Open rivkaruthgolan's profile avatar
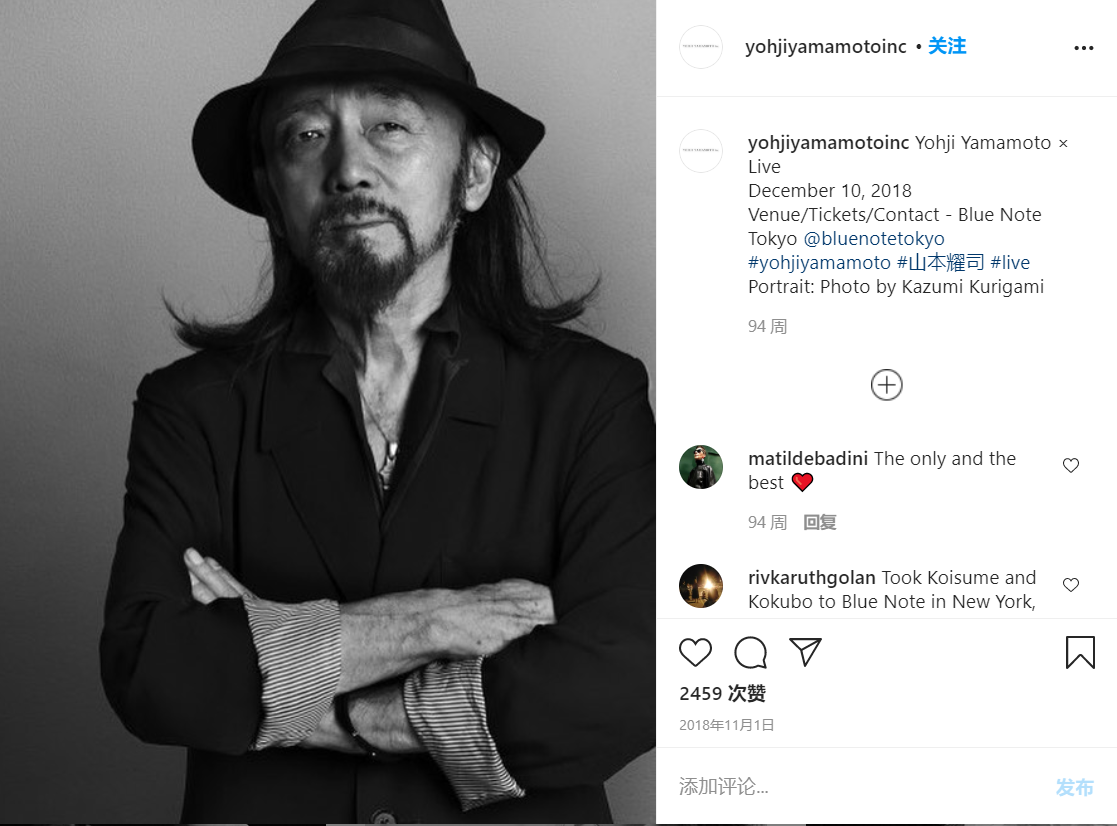 (701, 586)
